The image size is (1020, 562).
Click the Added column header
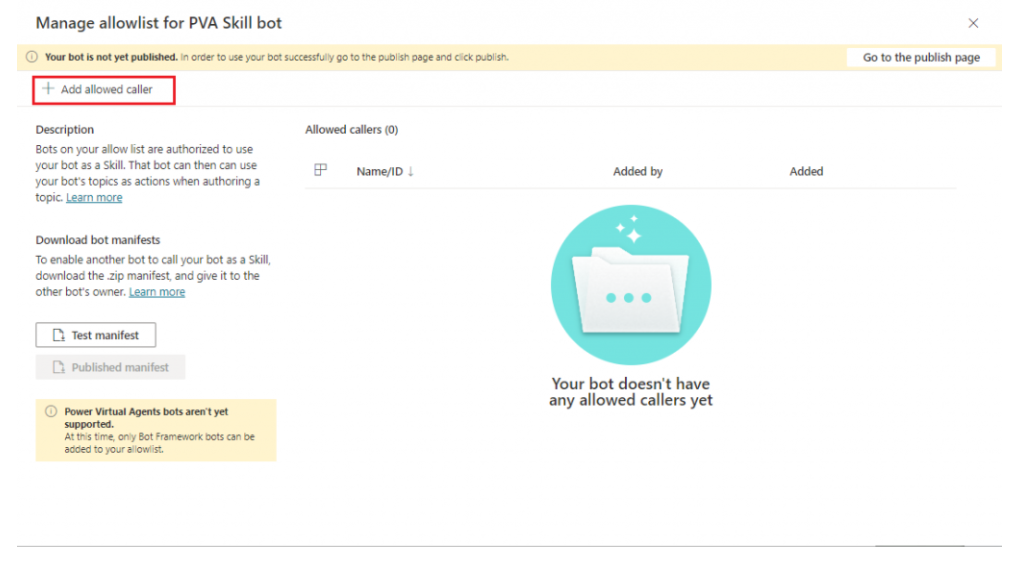[806, 171]
